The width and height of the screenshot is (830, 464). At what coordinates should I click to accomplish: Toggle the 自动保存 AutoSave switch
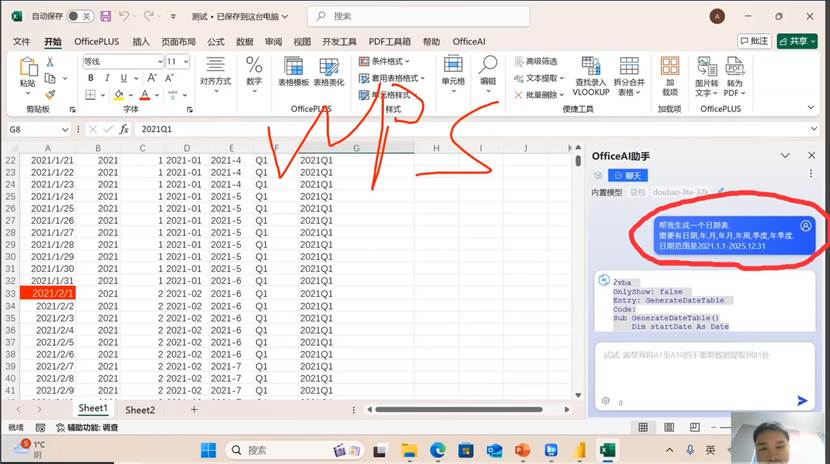[x=80, y=16]
